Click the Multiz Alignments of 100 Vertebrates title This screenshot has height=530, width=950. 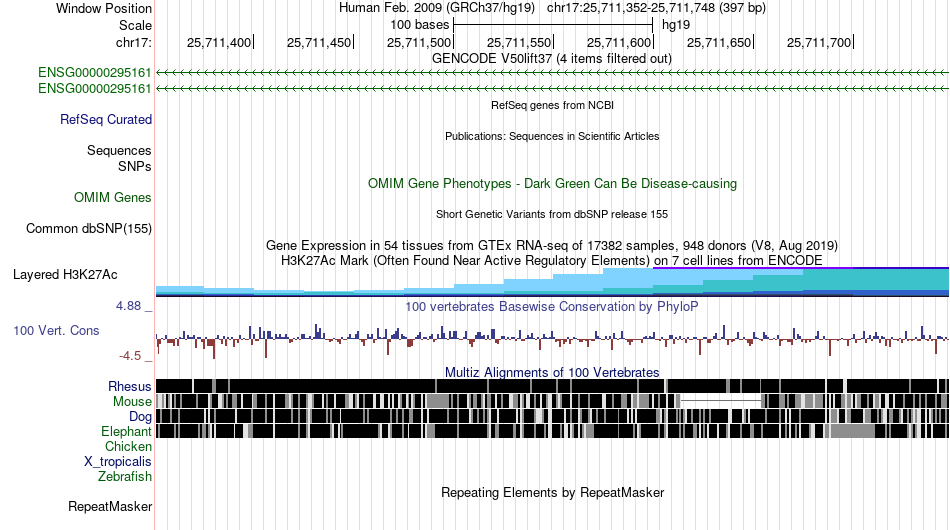click(x=552, y=372)
